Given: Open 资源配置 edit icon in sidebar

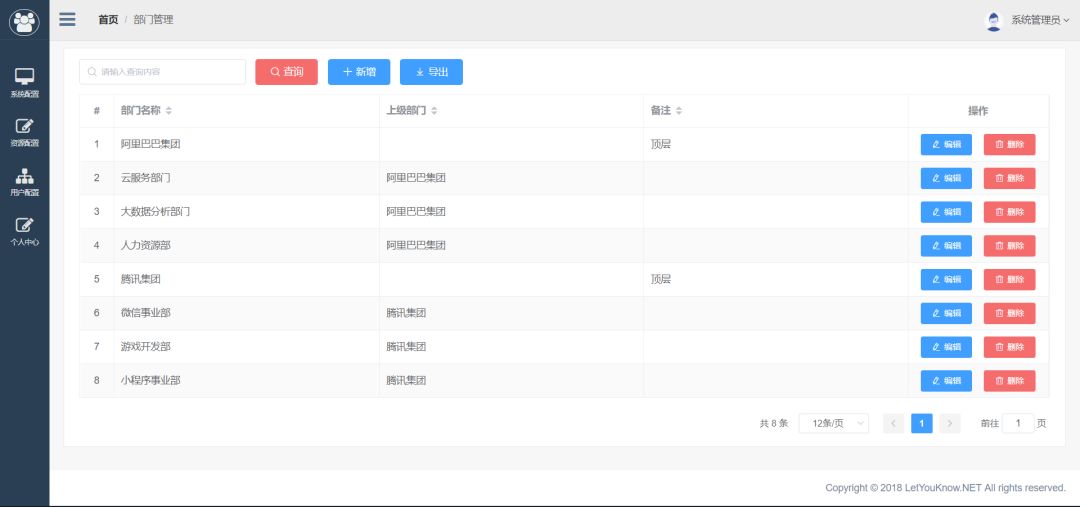Looking at the screenshot, I should [24, 126].
